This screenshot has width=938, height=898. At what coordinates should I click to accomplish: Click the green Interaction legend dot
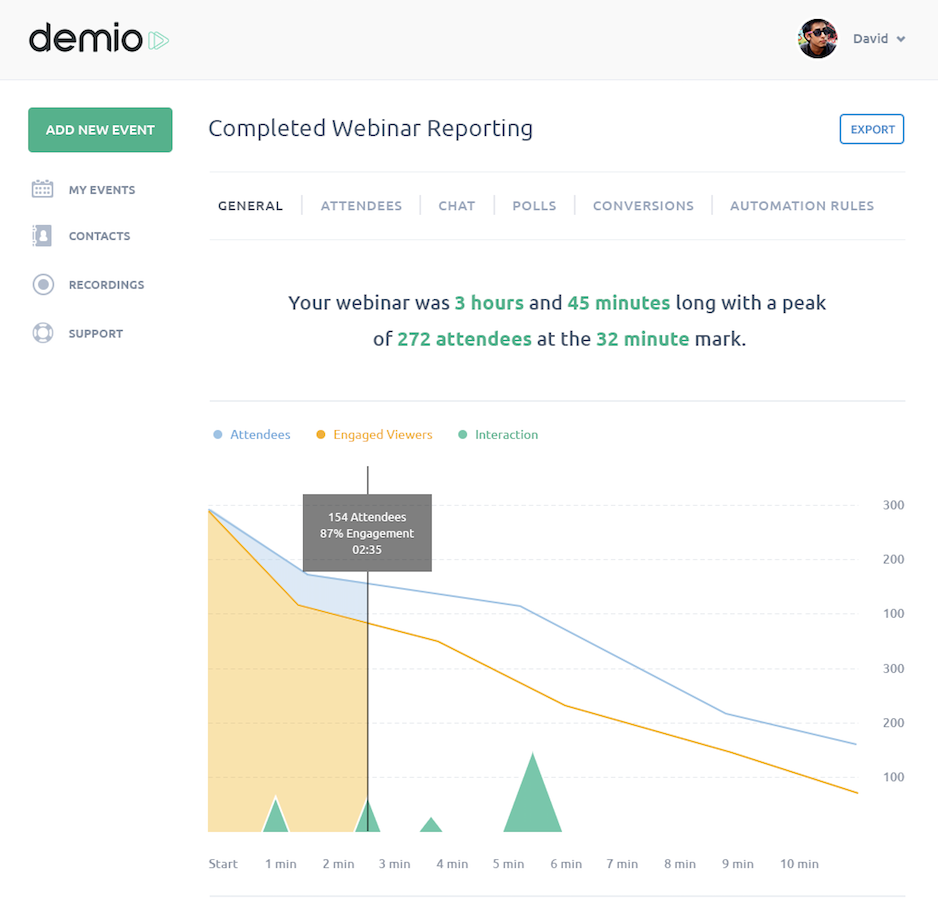pyautogui.click(x=462, y=434)
